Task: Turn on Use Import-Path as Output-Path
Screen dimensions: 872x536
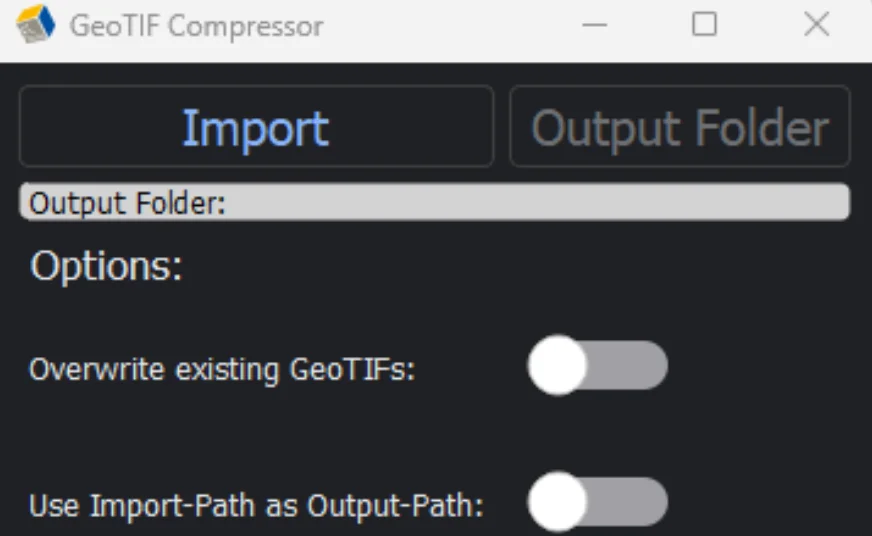Action: pos(597,502)
